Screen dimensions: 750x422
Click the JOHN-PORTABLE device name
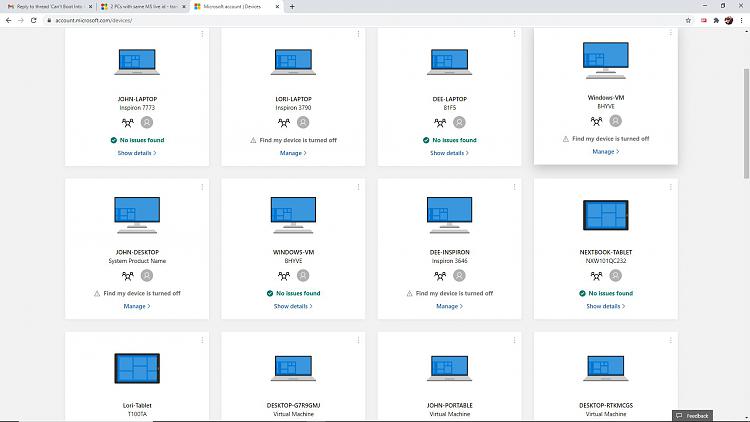(x=449, y=405)
